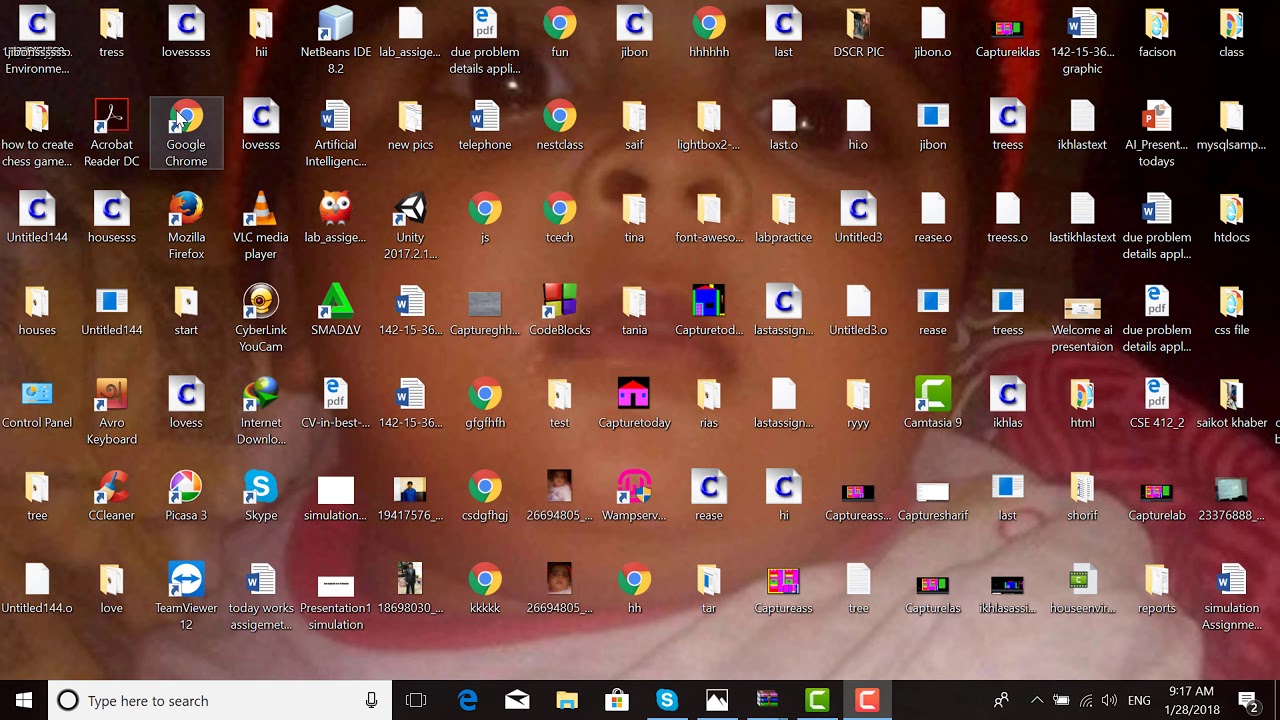Image resolution: width=1280 pixels, height=720 pixels.
Task: Click the reports folder
Action: (x=1156, y=589)
